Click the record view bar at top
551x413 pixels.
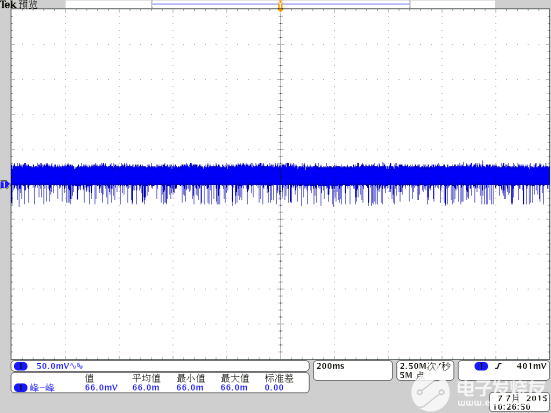click(280, 4)
